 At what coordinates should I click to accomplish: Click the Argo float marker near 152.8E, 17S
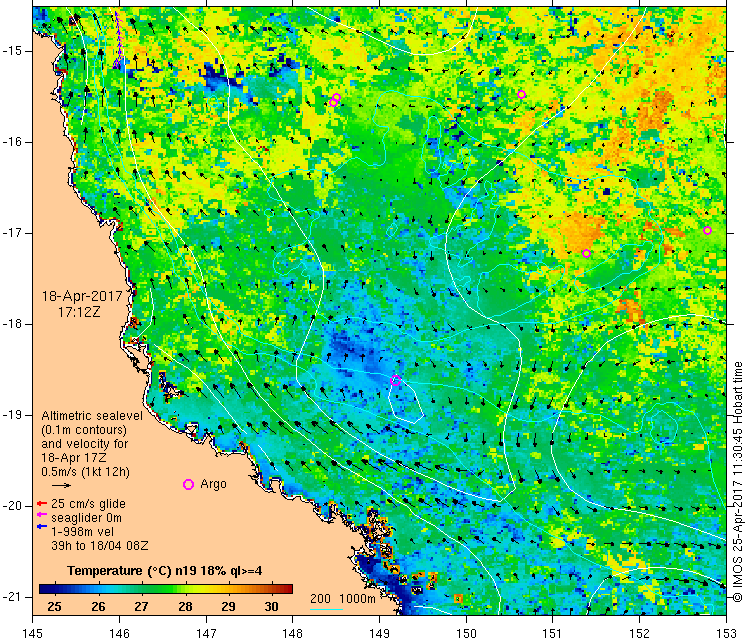[x=707, y=231]
